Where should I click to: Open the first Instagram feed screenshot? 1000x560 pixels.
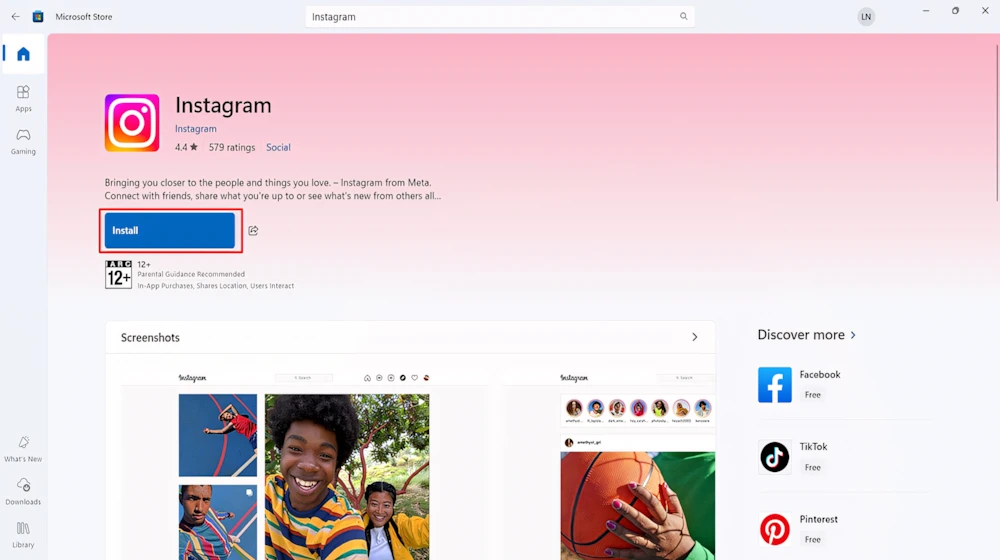coord(304,464)
